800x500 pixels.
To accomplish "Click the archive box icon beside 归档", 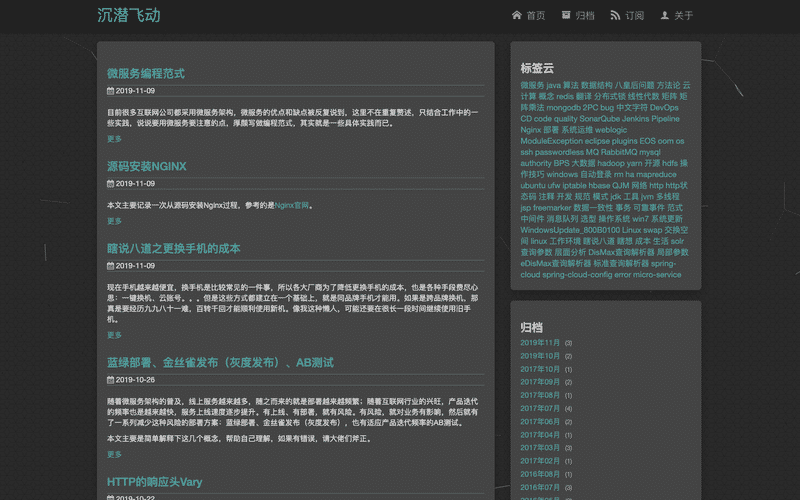I will pos(566,16).
